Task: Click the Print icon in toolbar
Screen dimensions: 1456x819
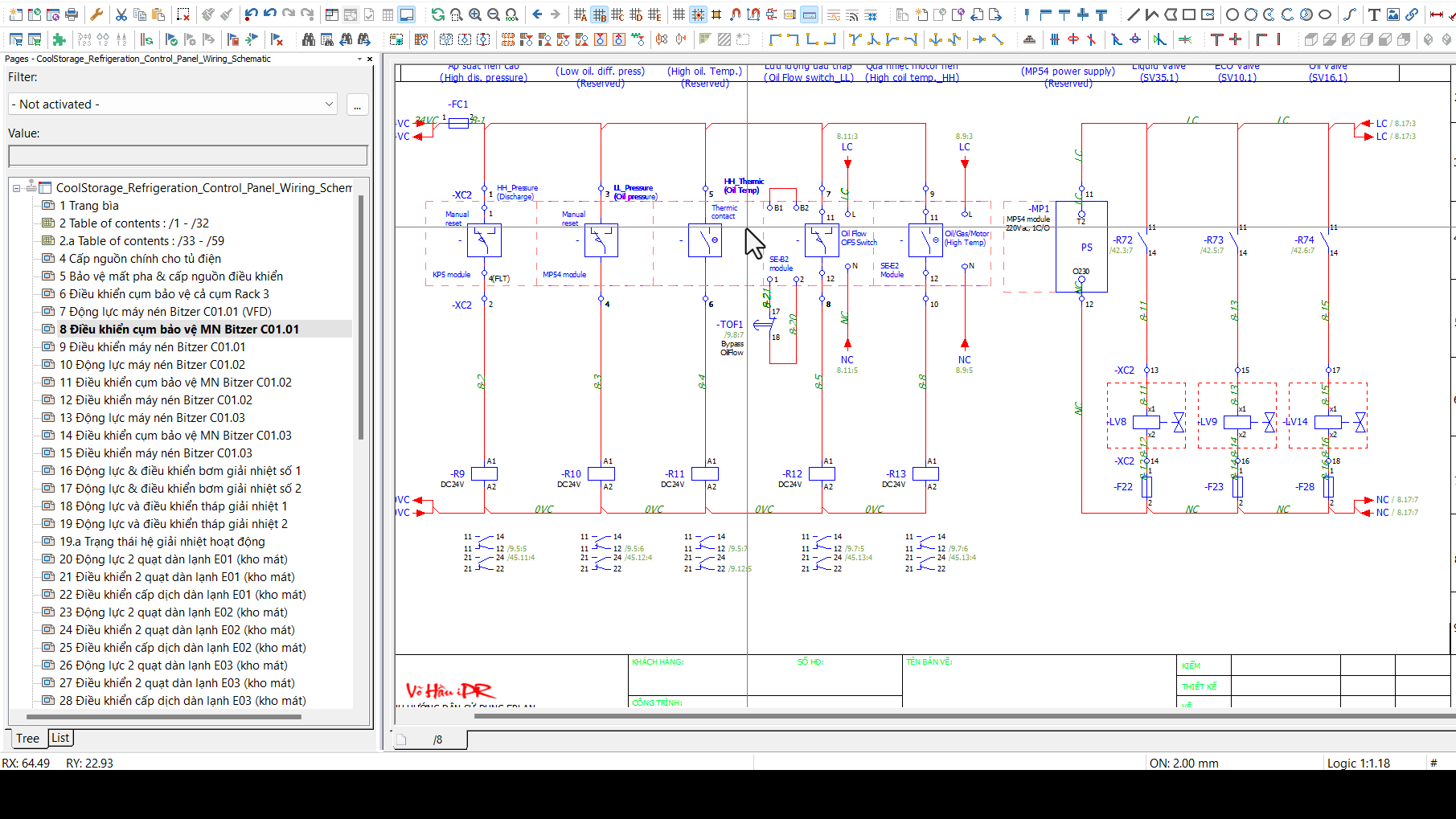Action: (72, 14)
